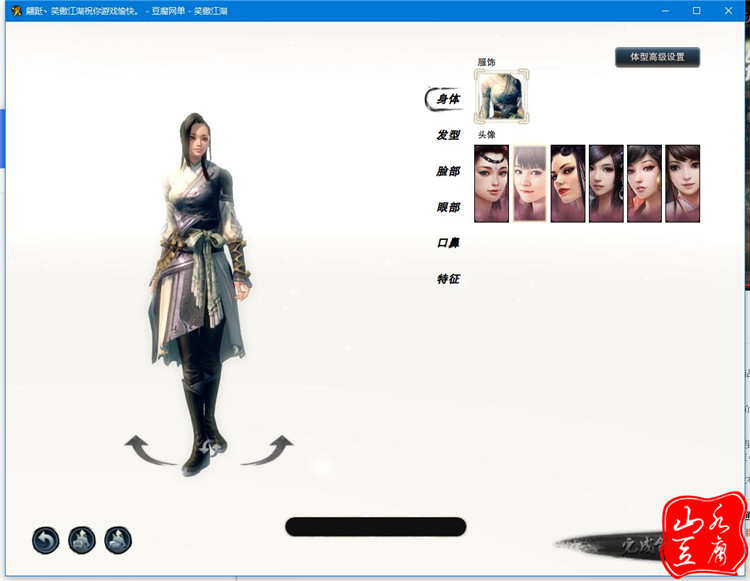The width and height of the screenshot is (750, 581).
Task: Open the 脸部 tab
Action: pos(448,171)
